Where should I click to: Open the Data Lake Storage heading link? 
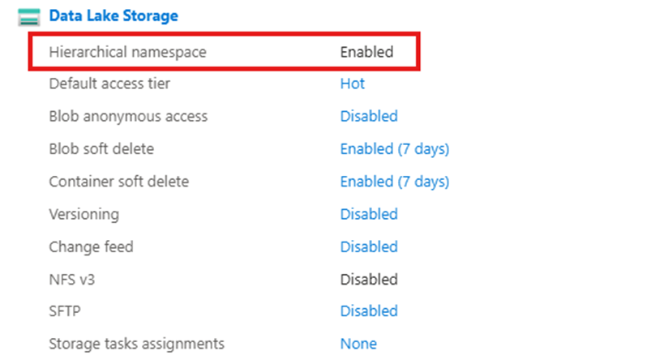coord(114,16)
